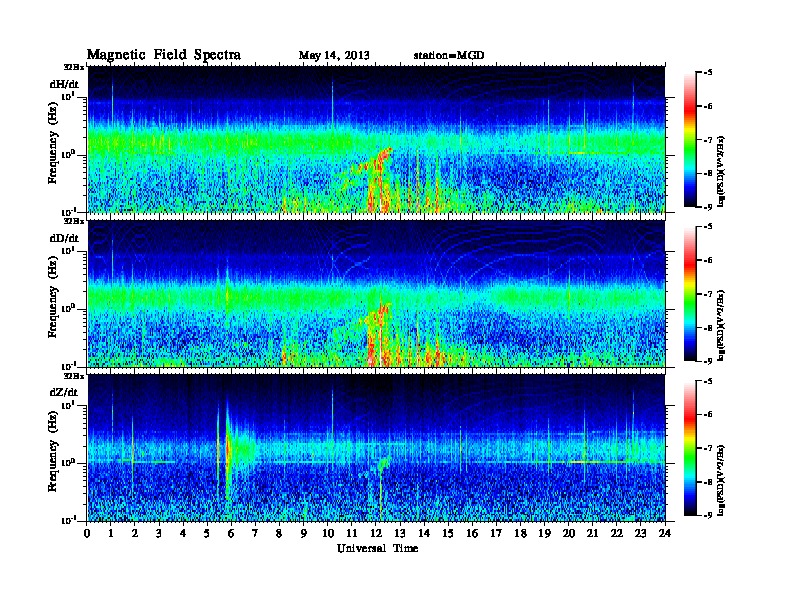
Task: Click hour tick label "4" on time axis
Action: coord(183,534)
